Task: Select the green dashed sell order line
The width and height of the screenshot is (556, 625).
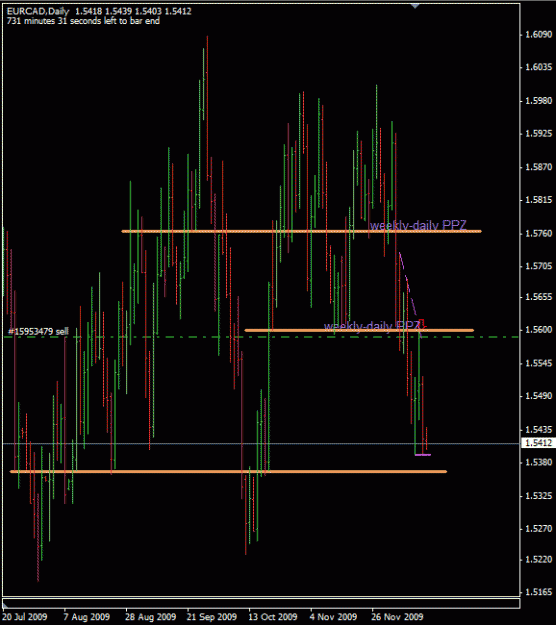Action: [261, 337]
